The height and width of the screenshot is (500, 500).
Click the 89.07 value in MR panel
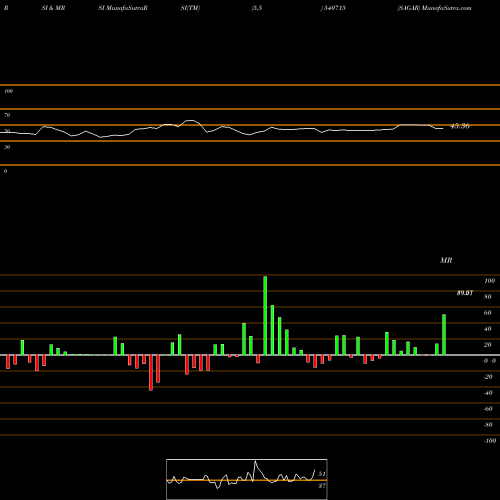click(x=465, y=293)
